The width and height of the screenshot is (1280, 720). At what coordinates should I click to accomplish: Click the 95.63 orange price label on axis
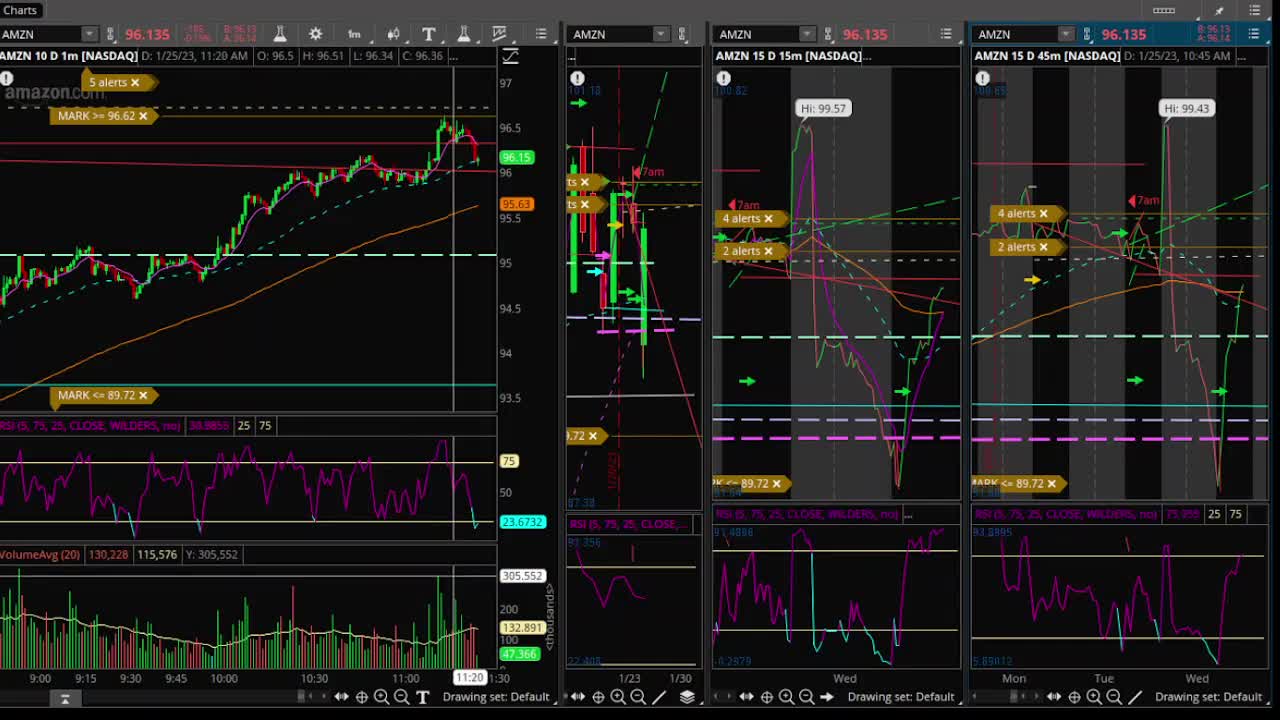516,204
